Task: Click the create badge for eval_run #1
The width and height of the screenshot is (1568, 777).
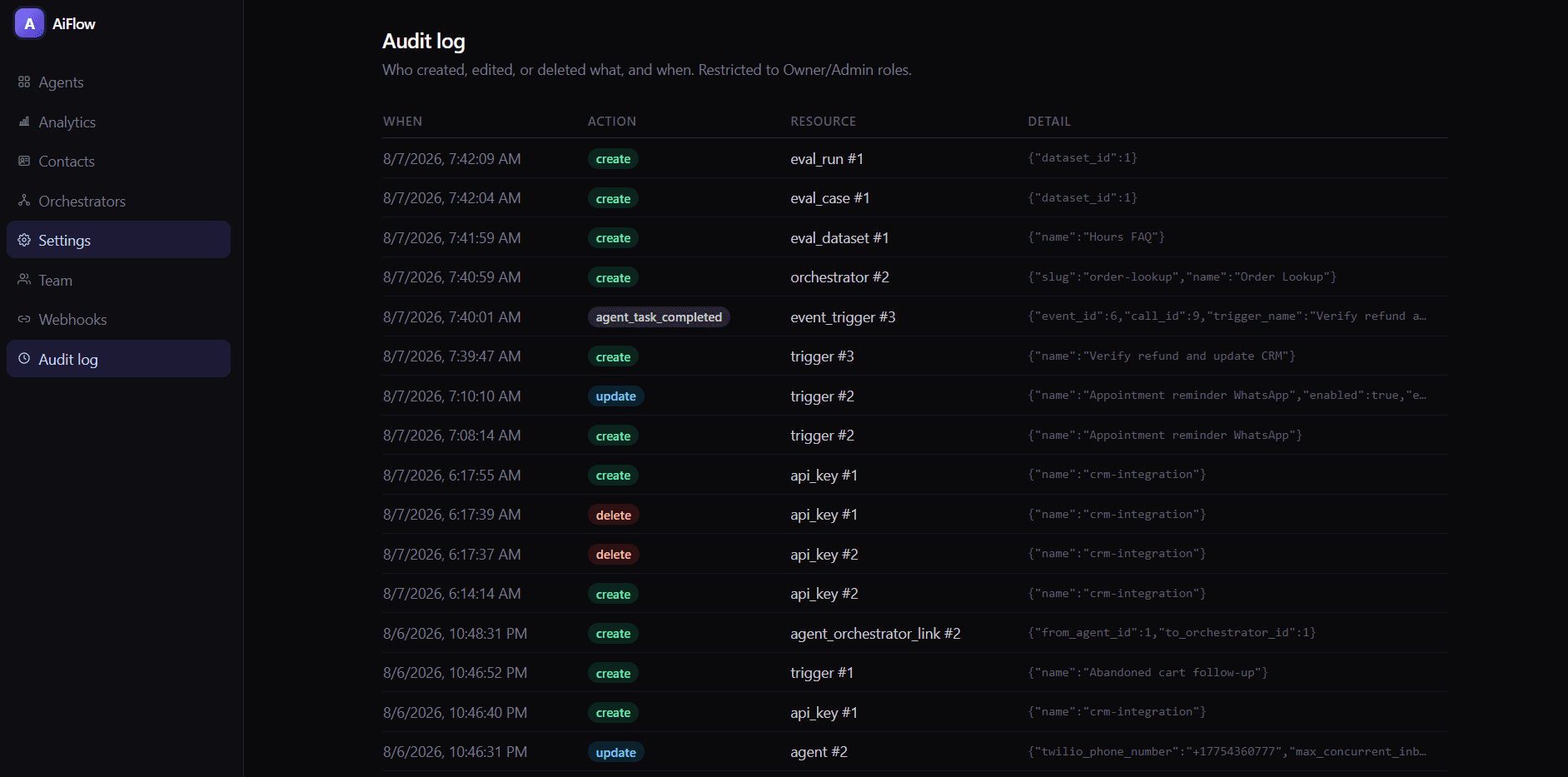Action: point(613,159)
